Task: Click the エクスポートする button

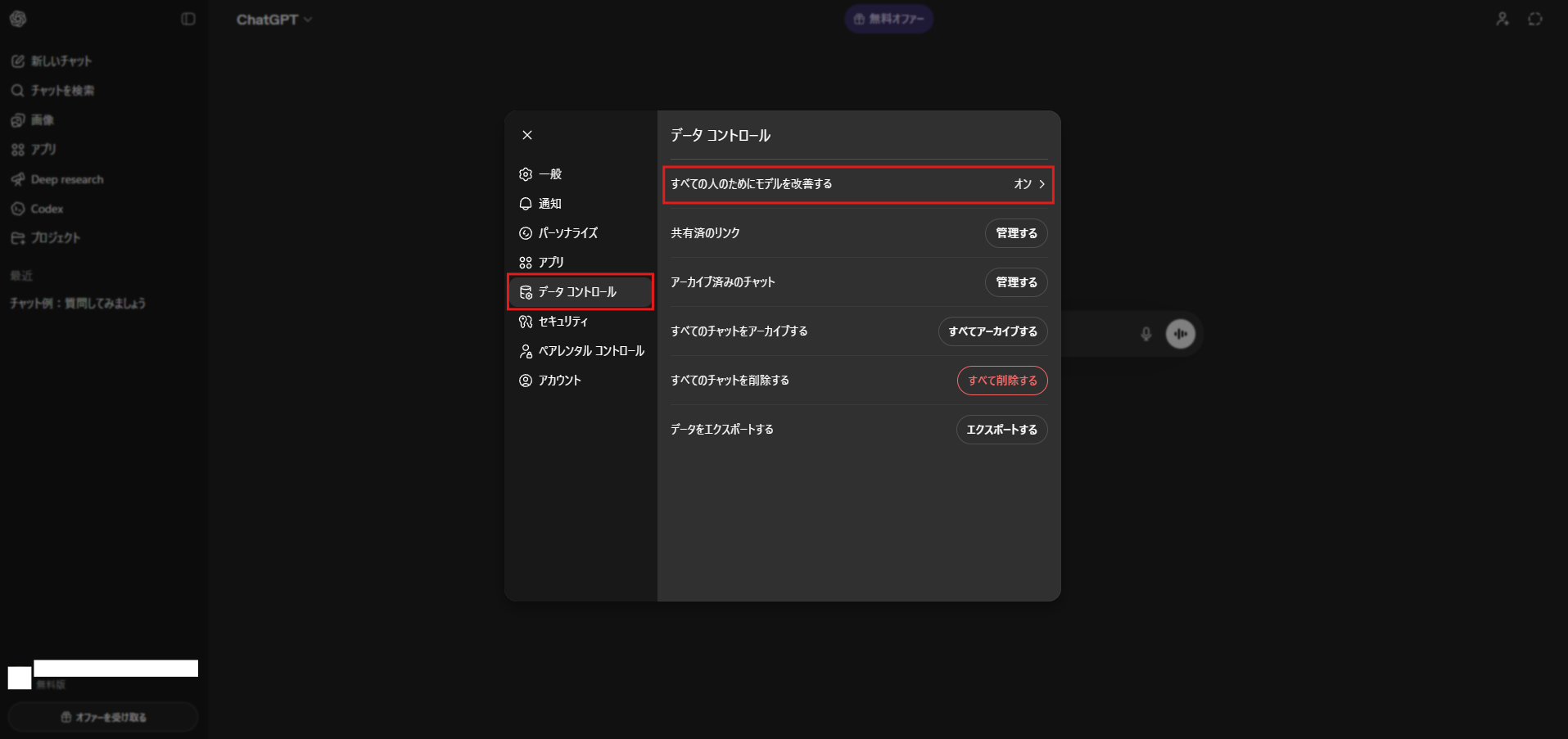Action: click(1001, 430)
